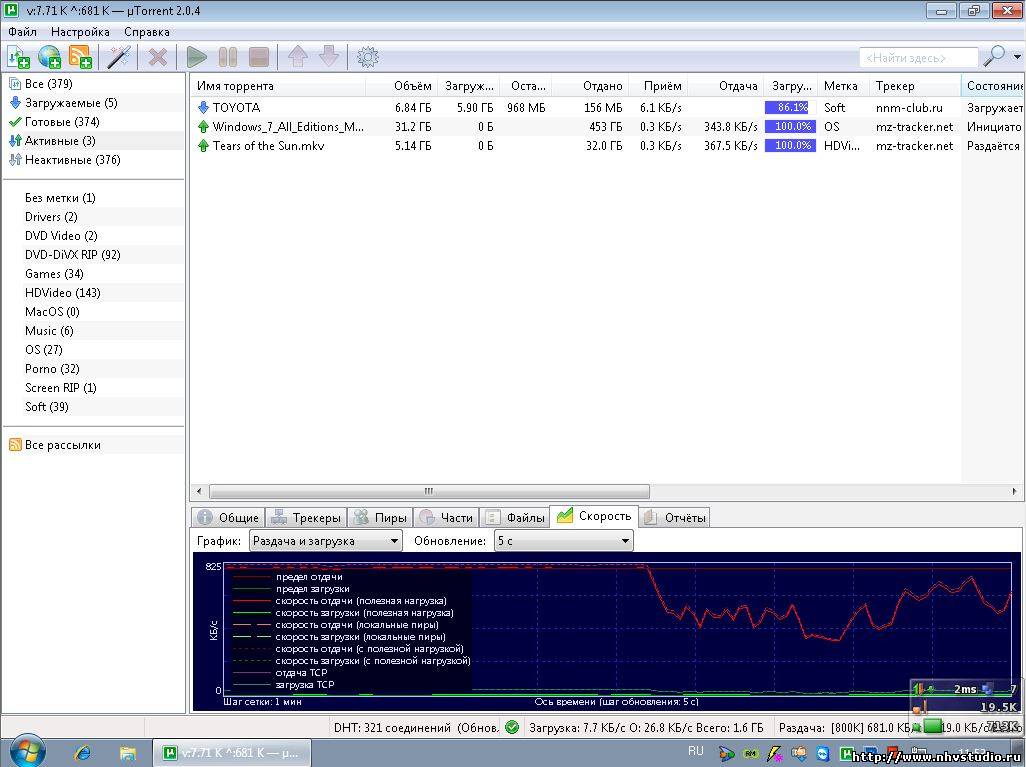Viewport: 1026px width, 767px height.
Task: Click the search magnifier icon
Action: tap(995, 56)
